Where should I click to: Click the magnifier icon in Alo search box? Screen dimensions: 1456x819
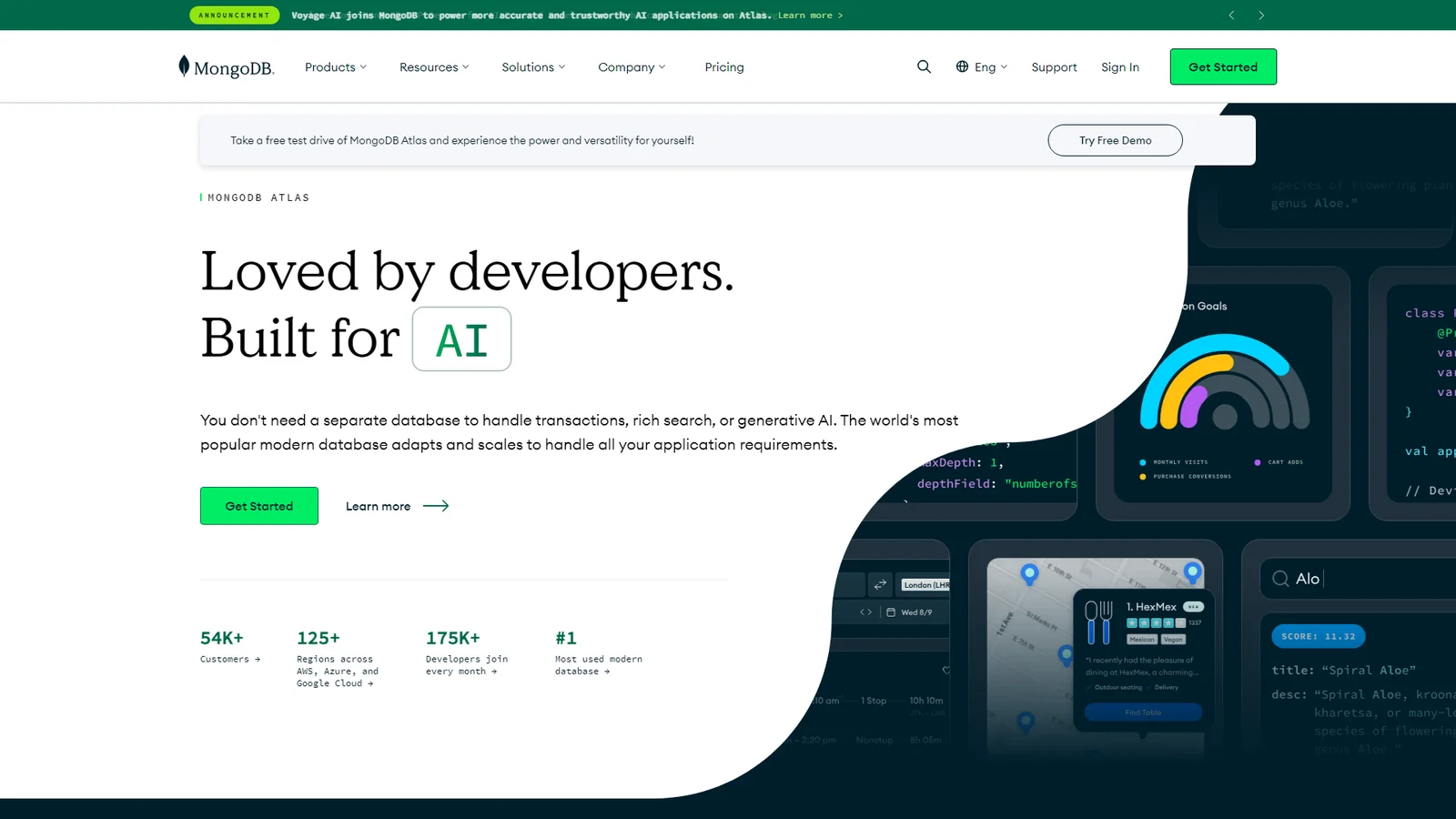pyautogui.click(x=1280, y=579)
